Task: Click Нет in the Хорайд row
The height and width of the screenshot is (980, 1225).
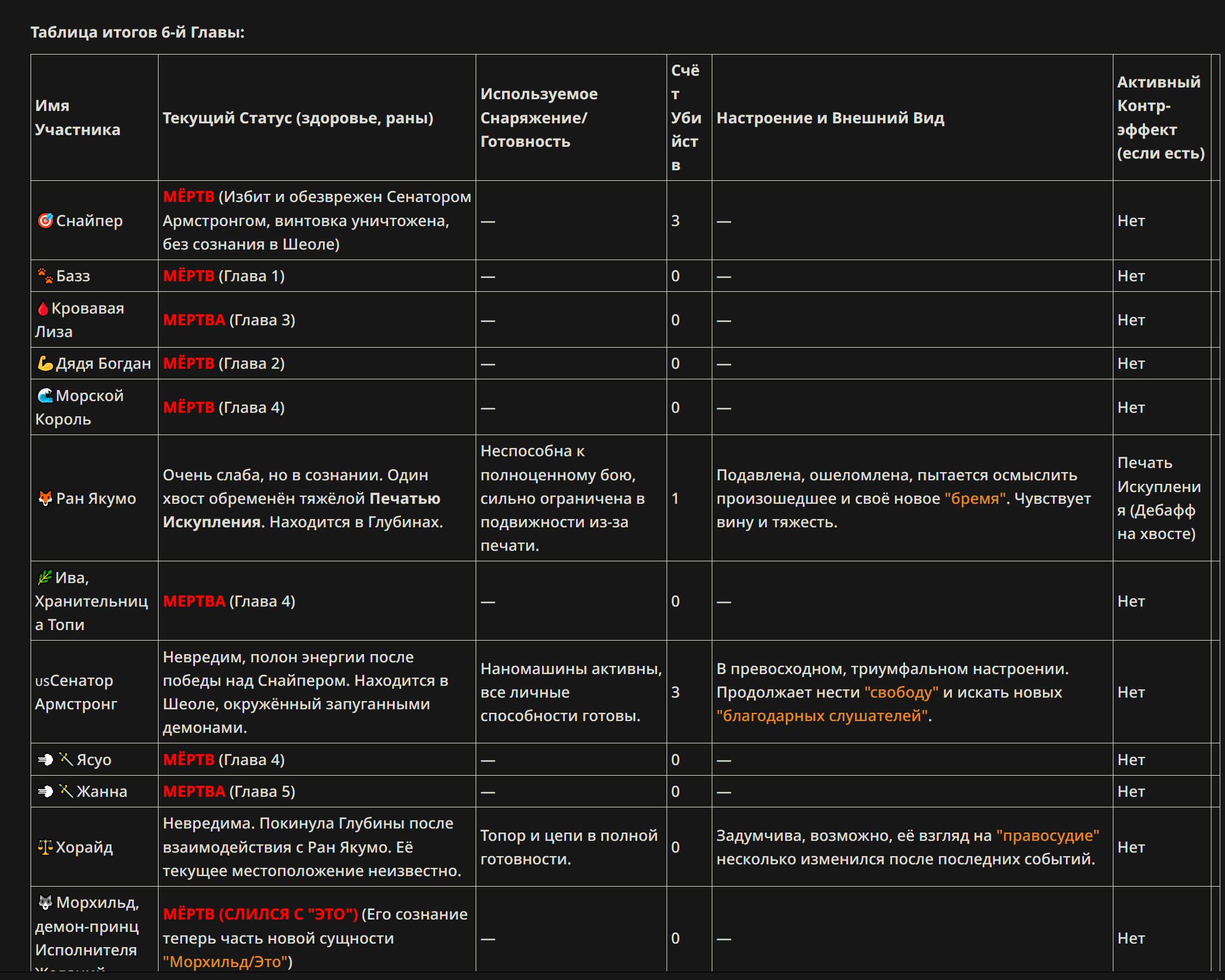Action: pyautogui.click(x=1131, y=847)
